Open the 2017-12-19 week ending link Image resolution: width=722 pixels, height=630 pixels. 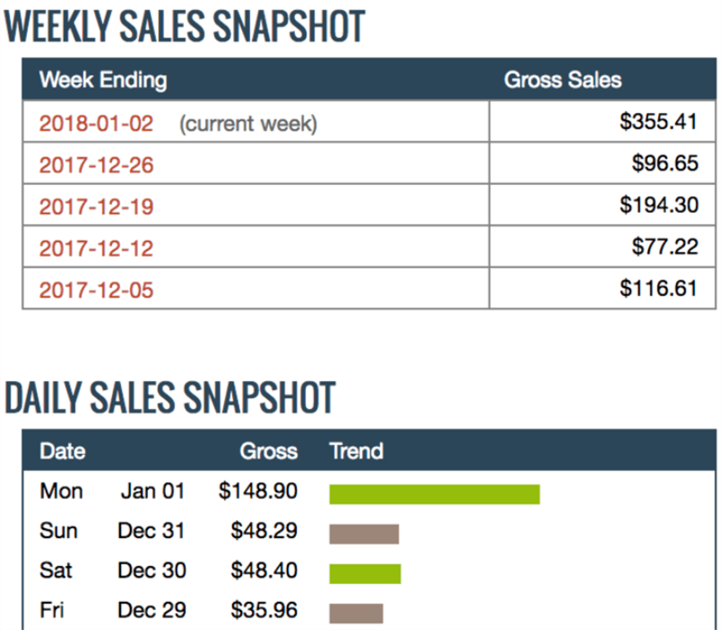[x=96, y=207]
